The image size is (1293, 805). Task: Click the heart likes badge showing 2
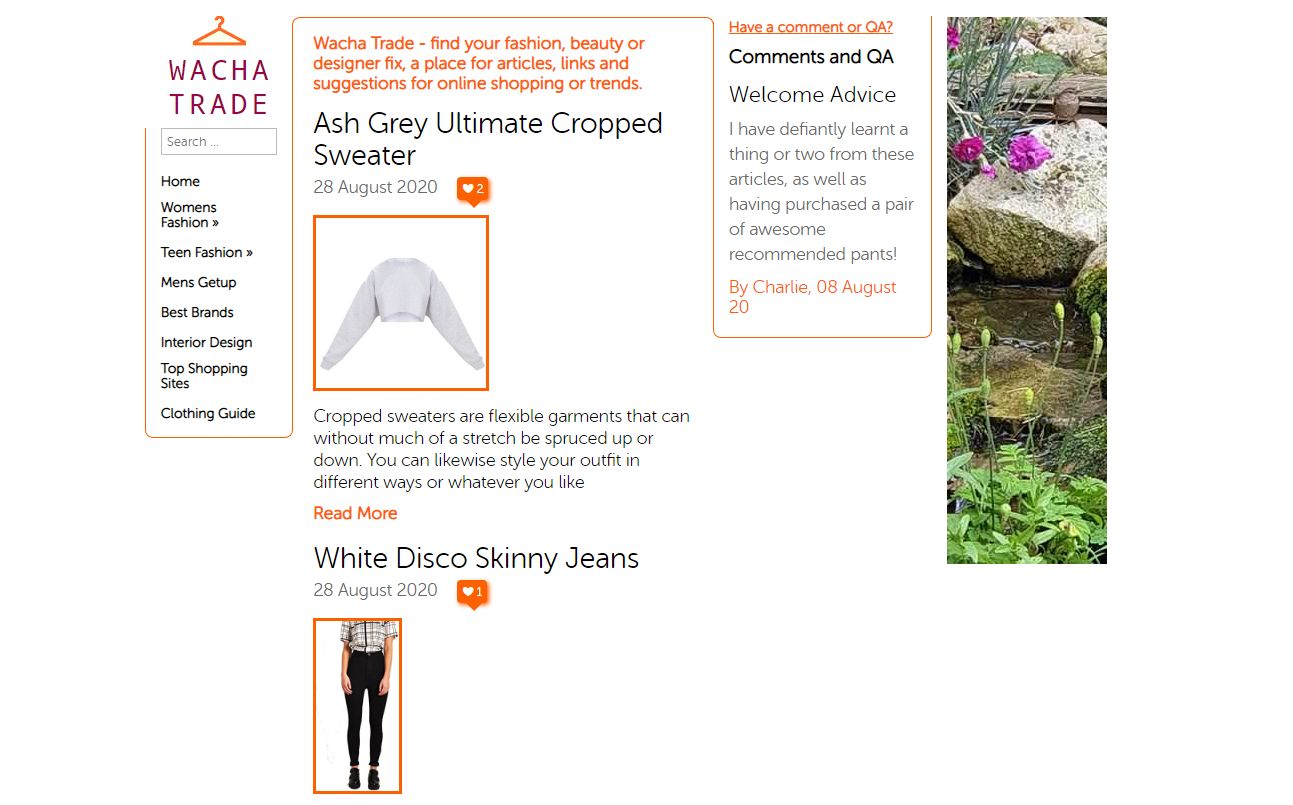click(473, 190)
